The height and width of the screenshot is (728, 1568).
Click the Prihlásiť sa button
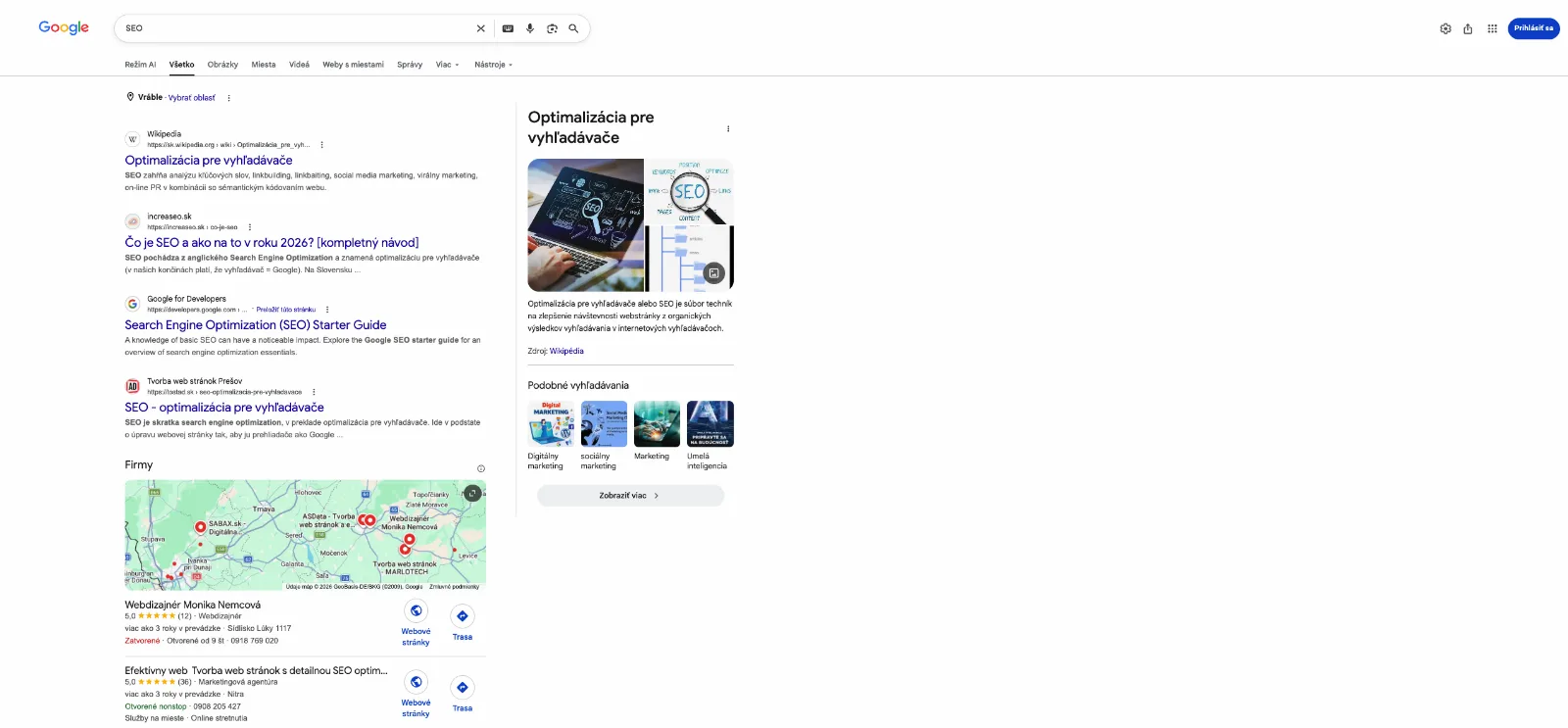(x=1534, y=28)
